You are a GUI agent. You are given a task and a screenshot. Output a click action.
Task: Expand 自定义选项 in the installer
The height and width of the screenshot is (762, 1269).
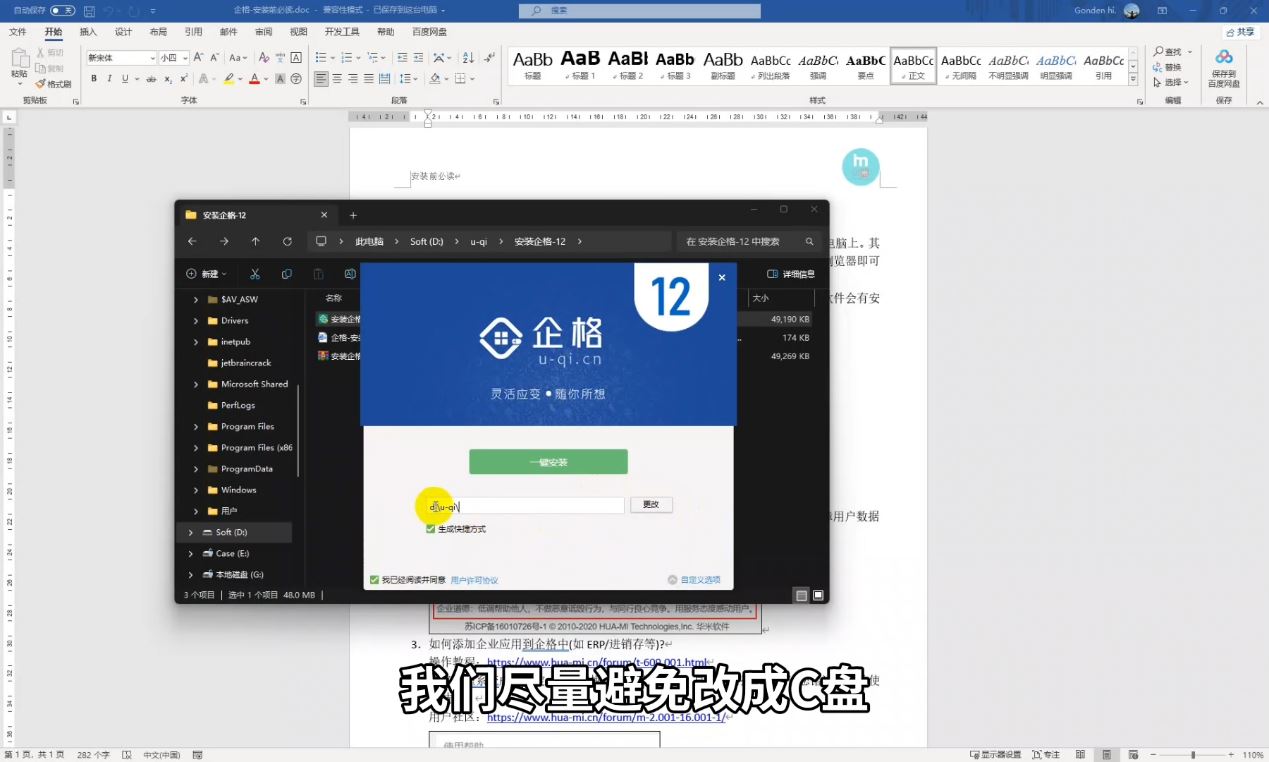pyautogui.click(x=694, y=580)
